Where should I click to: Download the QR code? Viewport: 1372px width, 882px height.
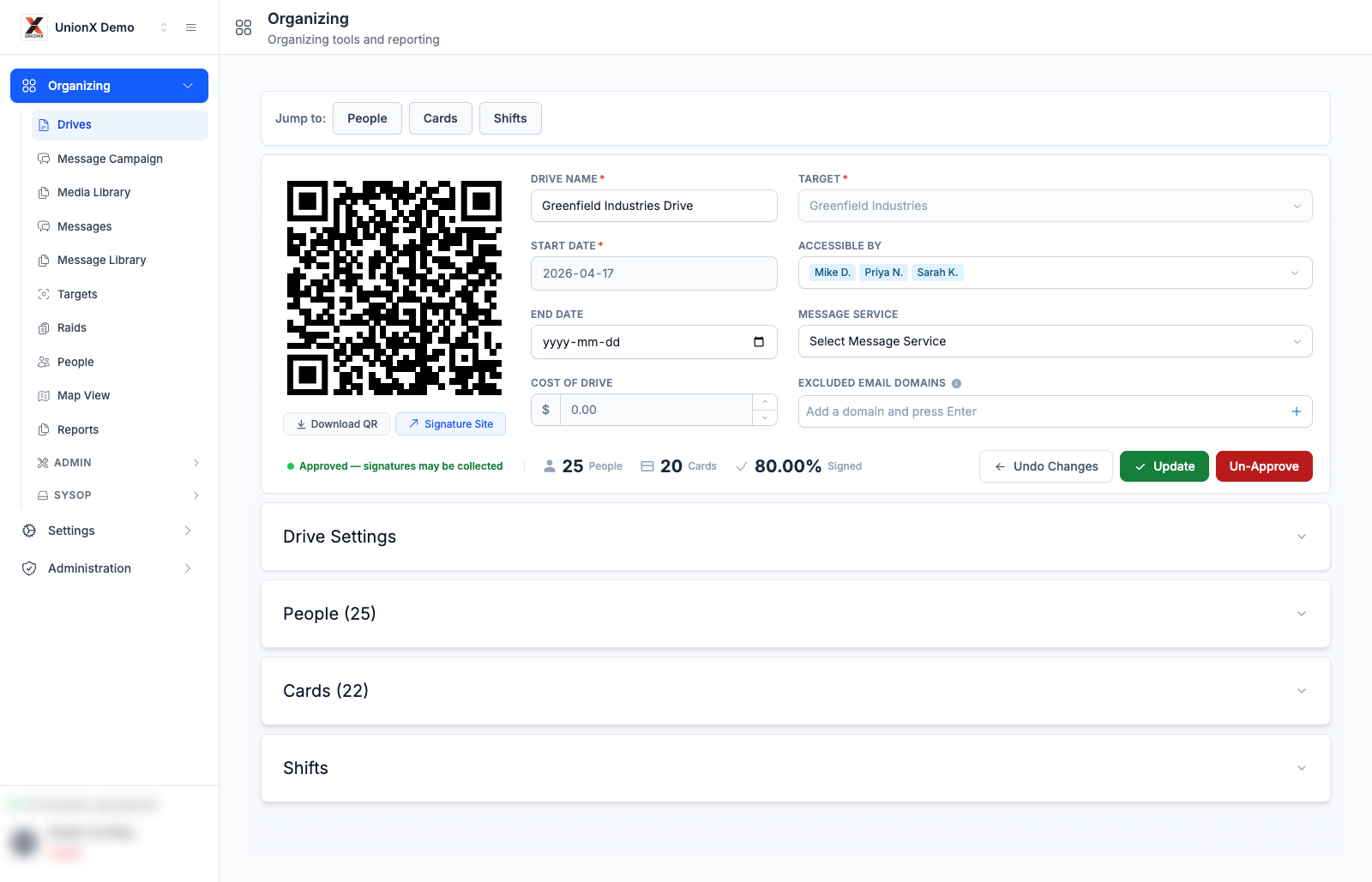[337, 424]
